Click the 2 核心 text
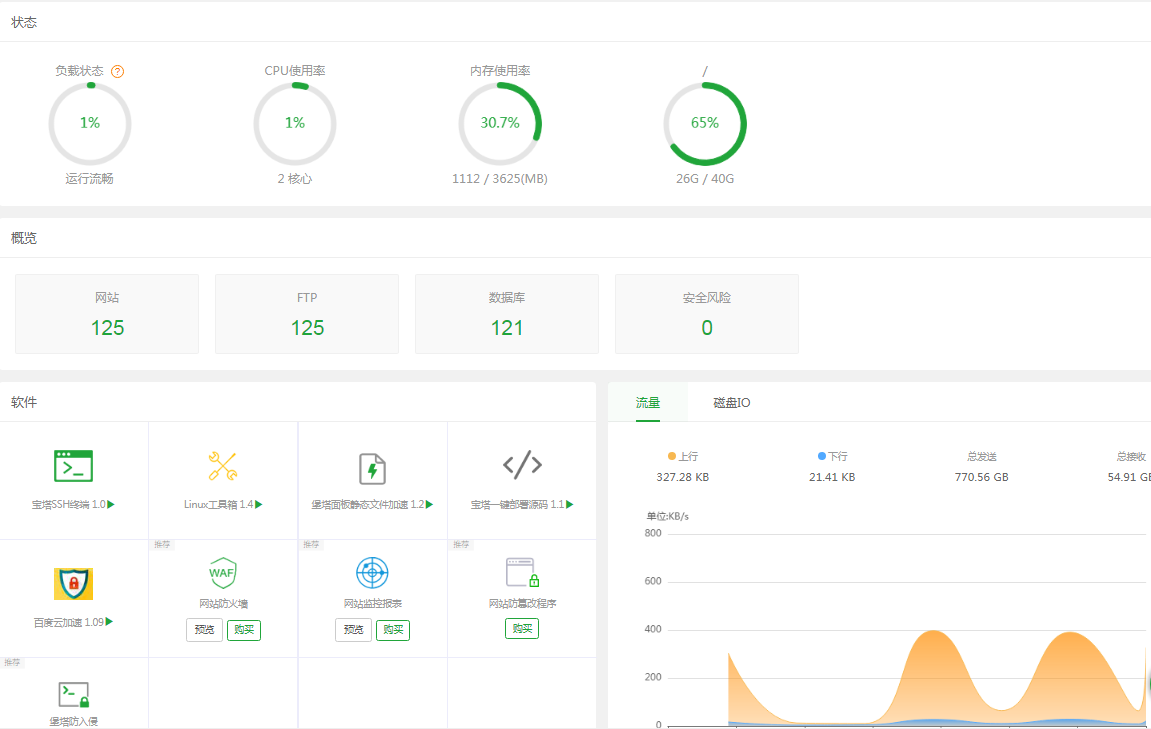This screenshot has height=729, width=1151. (x=295, y=178)
